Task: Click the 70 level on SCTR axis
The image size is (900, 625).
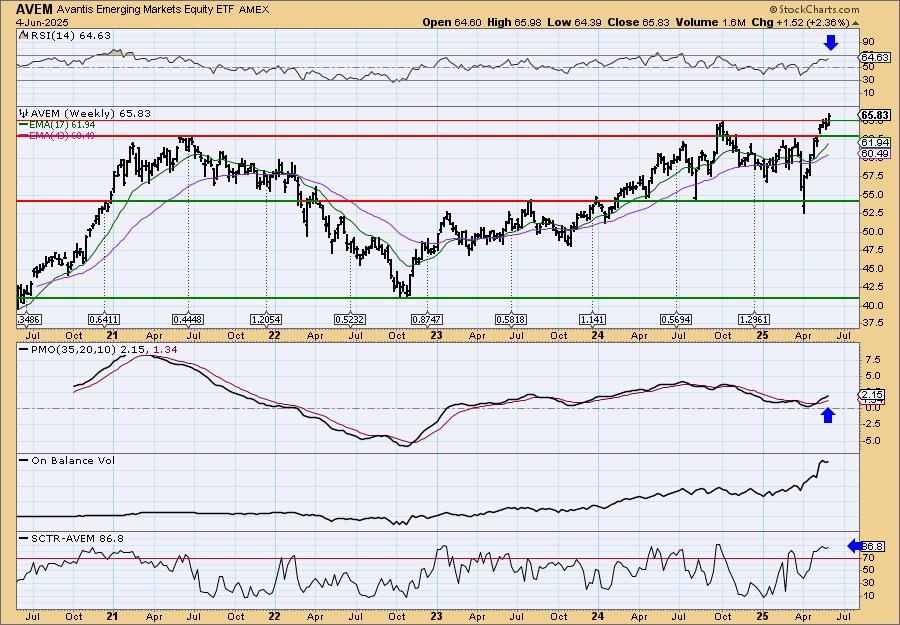Action: tap(868, 557)
